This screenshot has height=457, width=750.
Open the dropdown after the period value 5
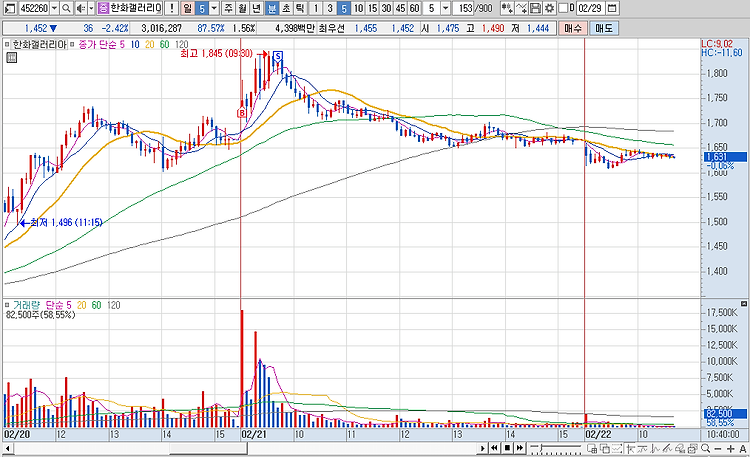pyautogui.click(x=214, y=8)
